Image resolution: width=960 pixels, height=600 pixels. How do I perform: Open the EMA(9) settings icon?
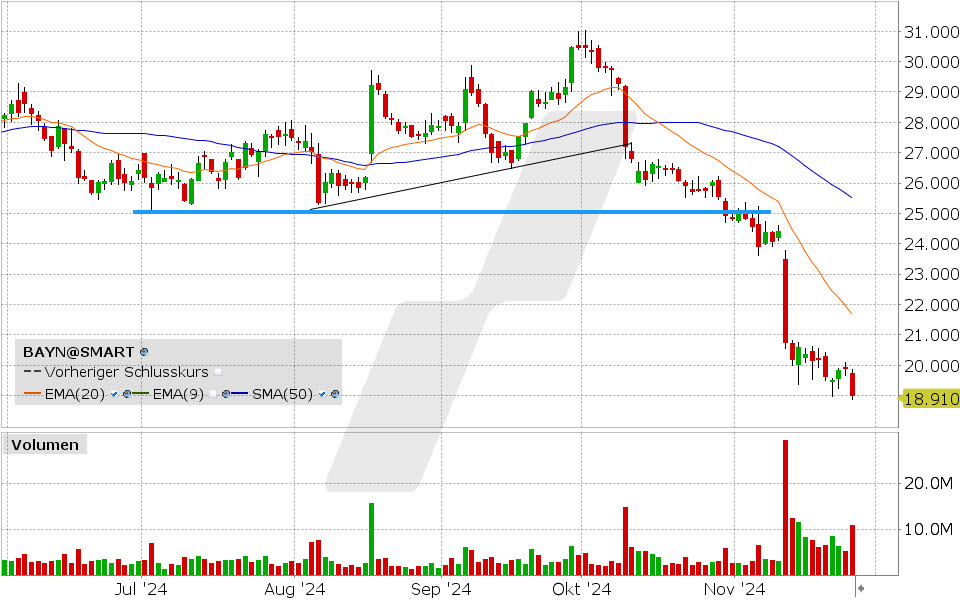pos(226,394)
